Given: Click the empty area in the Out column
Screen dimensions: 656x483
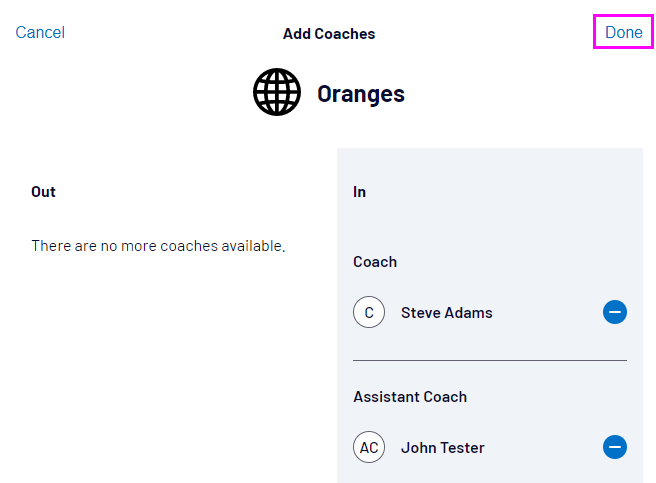Looking at the screenshot, I should click(x=170, y=370).
